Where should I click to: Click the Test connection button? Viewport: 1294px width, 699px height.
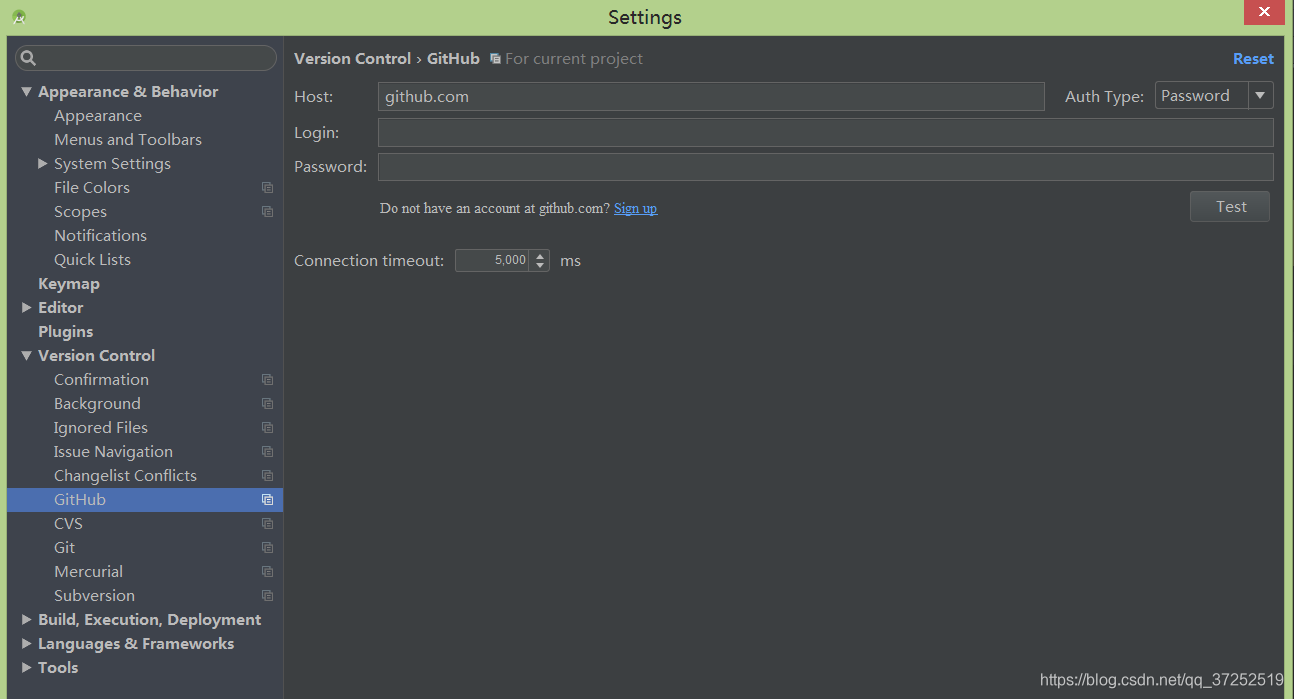[x=1230, y=207]
